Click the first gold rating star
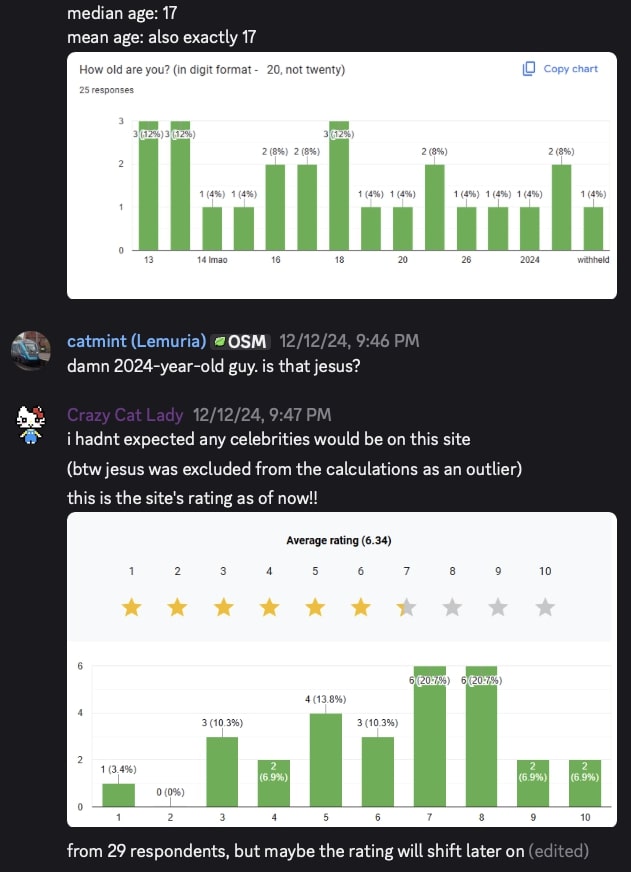Screen dimensions: 631x872 131,607
